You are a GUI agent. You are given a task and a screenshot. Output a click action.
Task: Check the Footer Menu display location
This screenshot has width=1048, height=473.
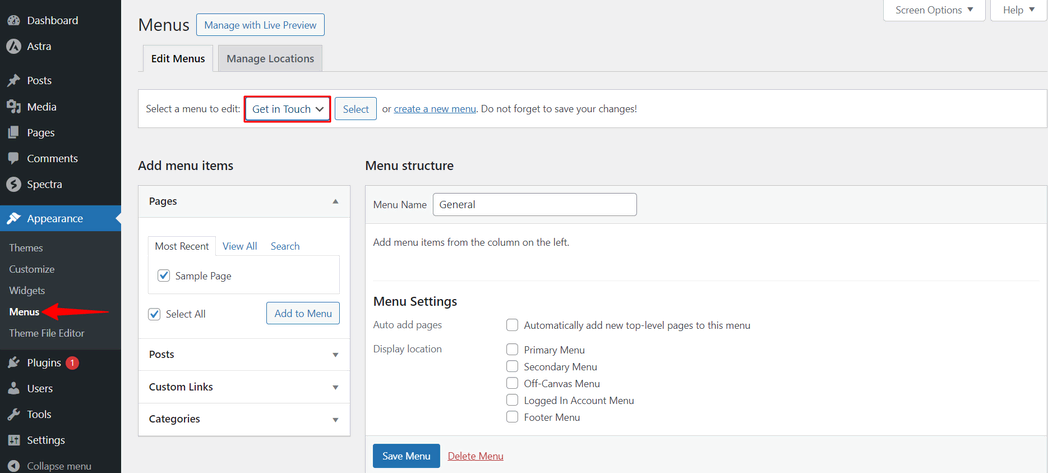(512, 417)
